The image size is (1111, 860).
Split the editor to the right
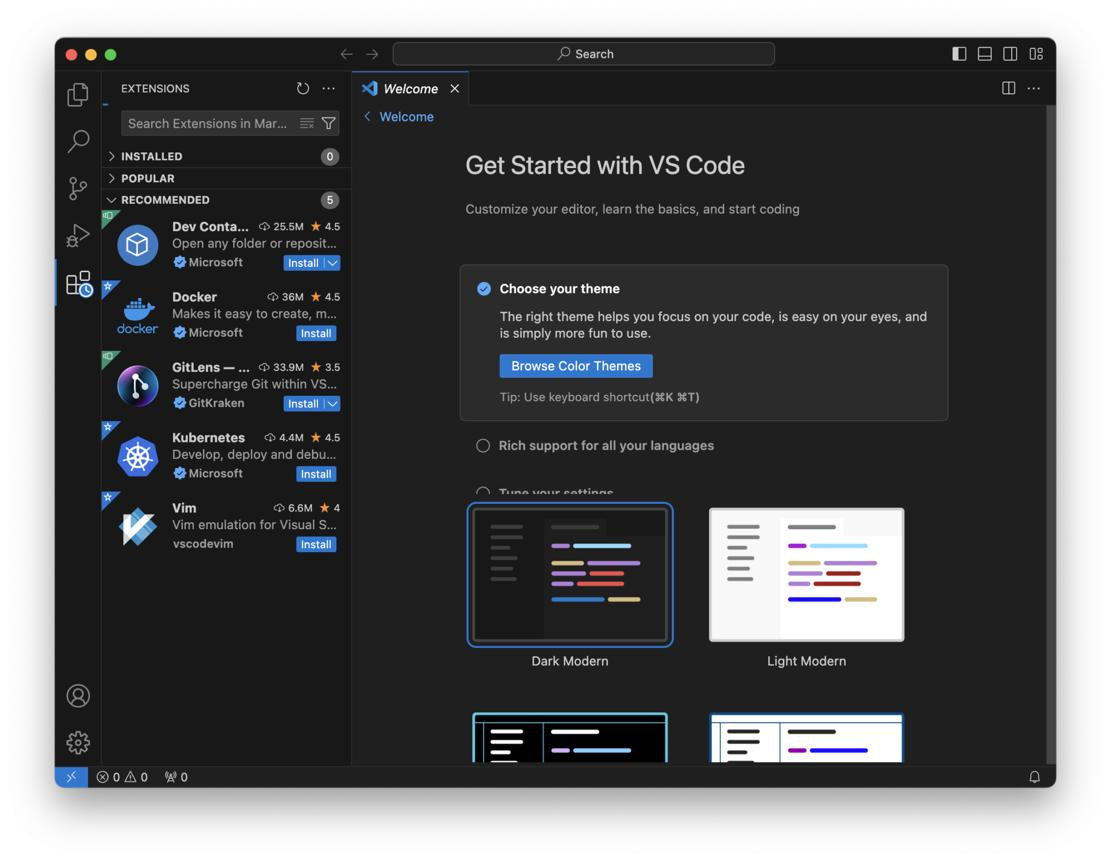click(1009, 88)
